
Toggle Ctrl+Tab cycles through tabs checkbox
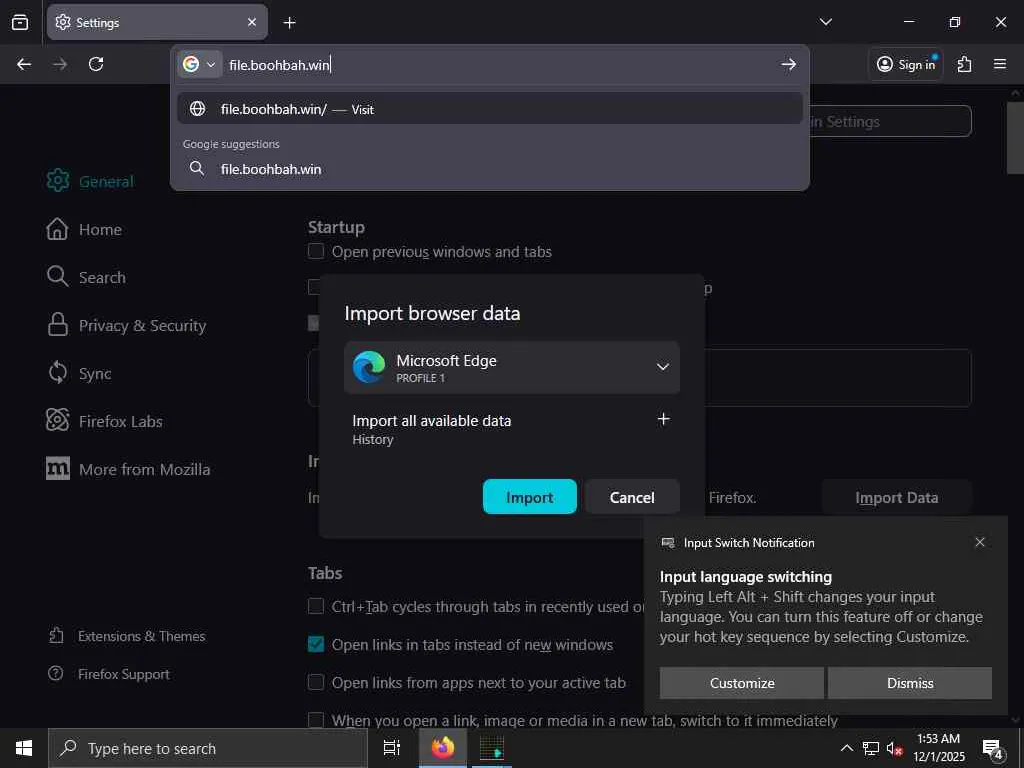tap(316, 606)
